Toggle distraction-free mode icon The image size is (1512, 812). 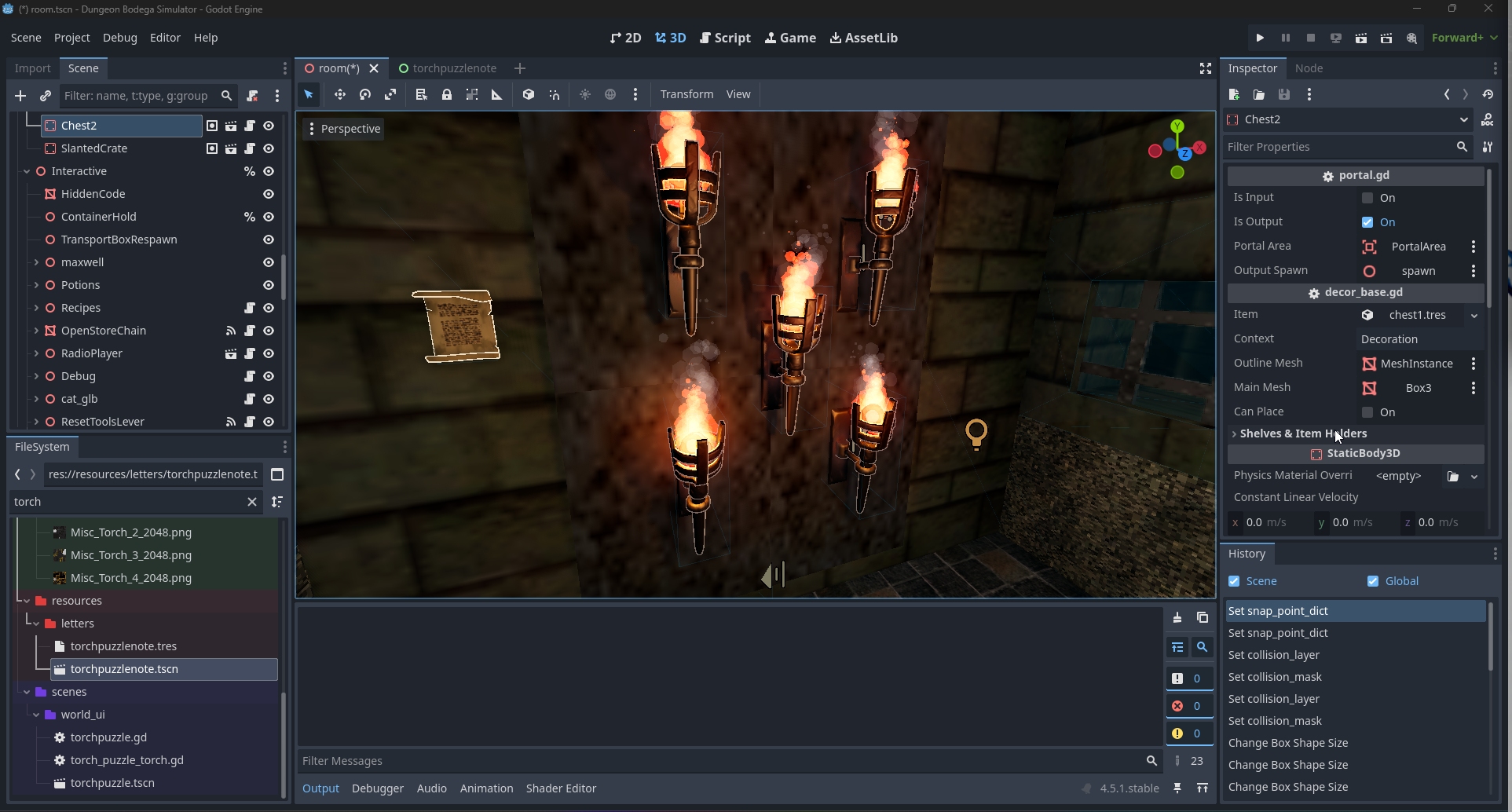(x=1205, y=69)
